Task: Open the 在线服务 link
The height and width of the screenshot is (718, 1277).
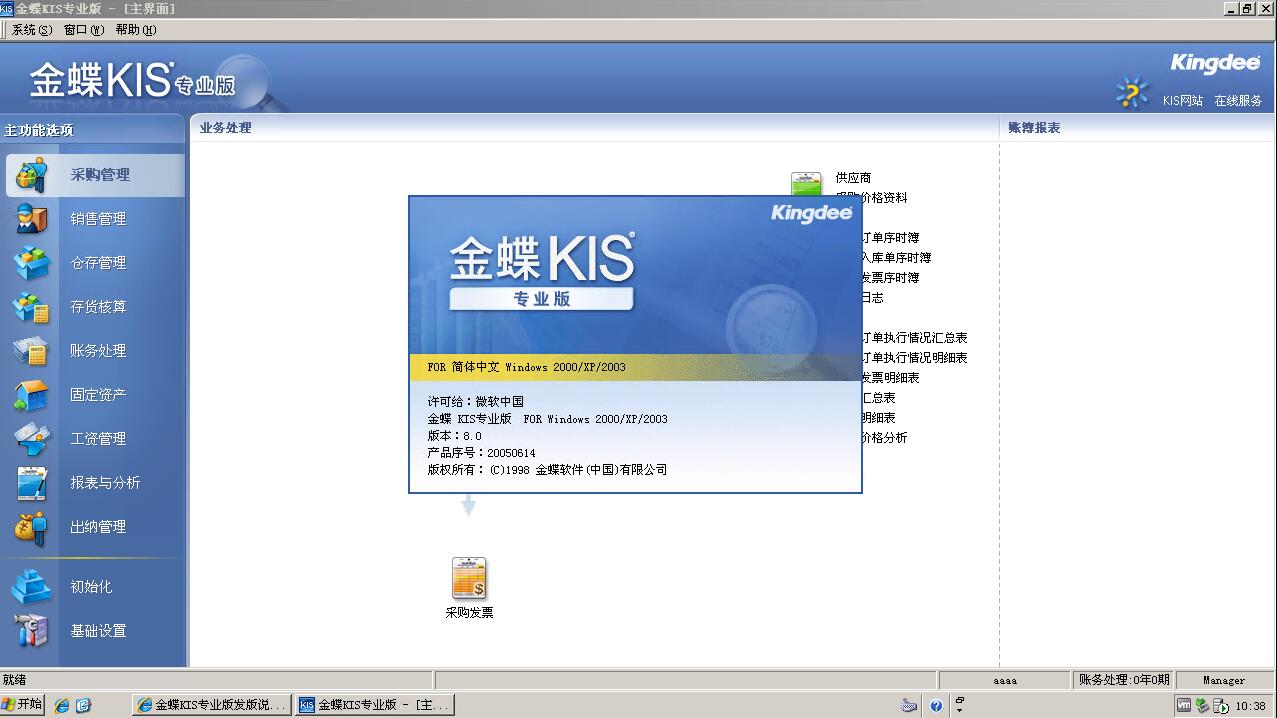Action: [1238, 101]
